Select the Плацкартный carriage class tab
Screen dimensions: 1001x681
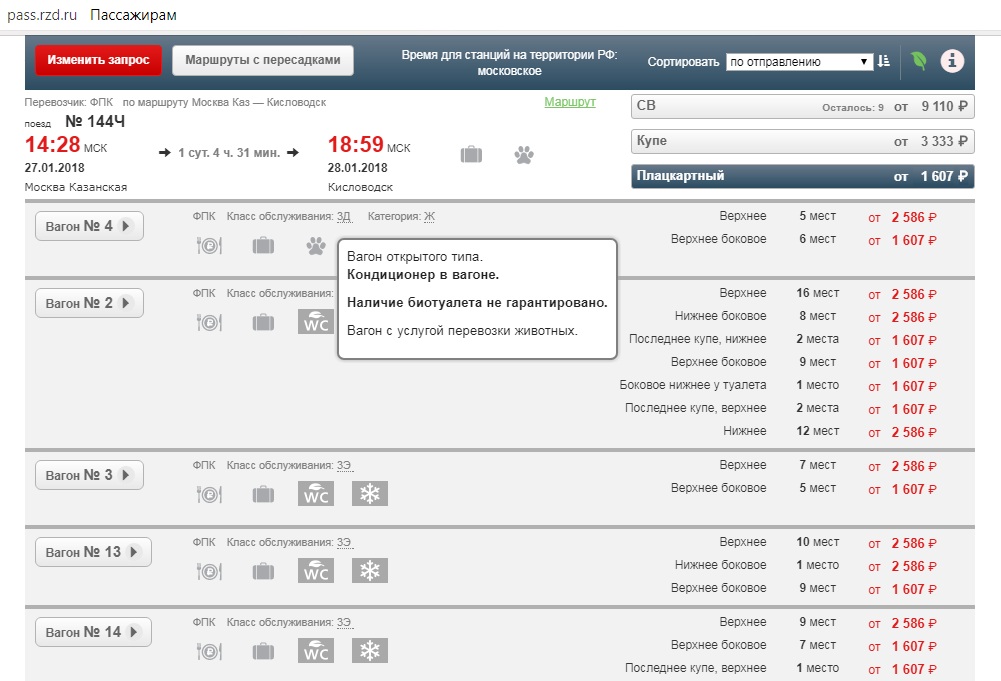803,176
